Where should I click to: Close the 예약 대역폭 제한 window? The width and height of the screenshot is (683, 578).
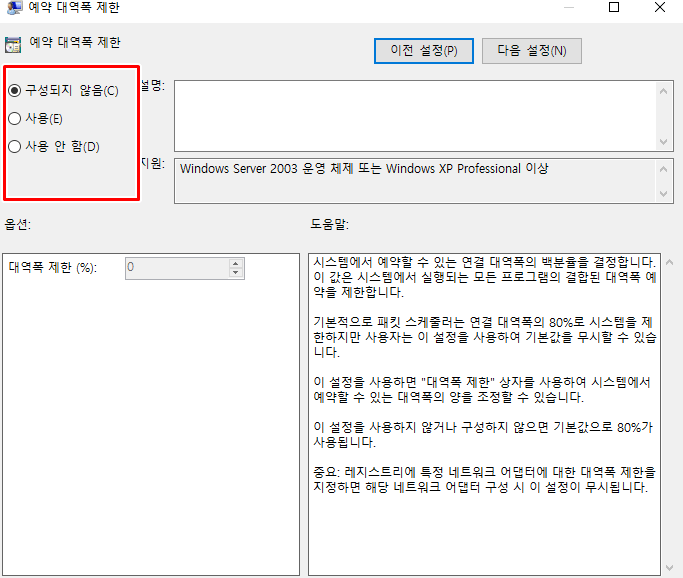coord(660,7)
